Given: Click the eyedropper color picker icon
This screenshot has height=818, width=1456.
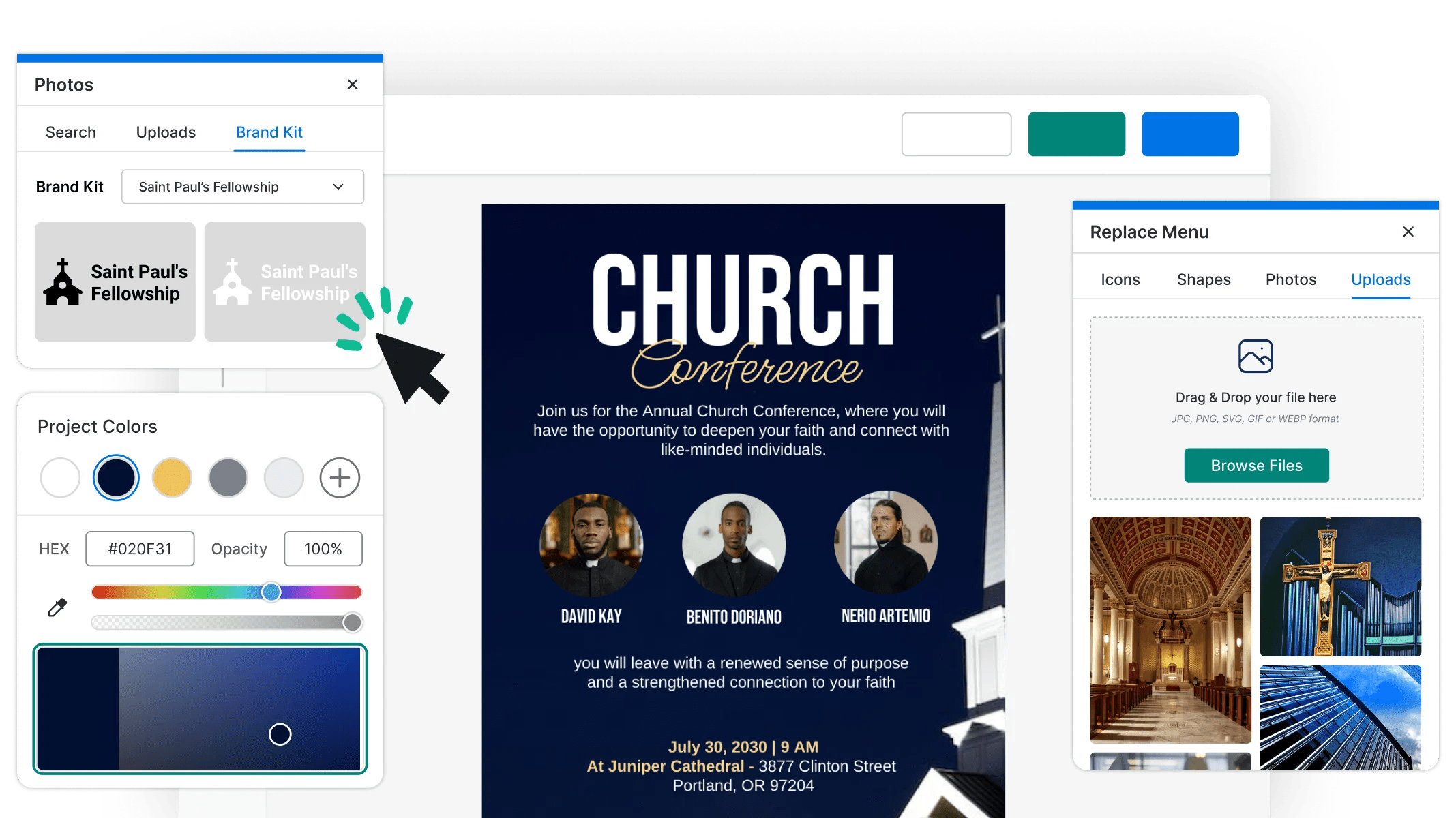Looking at the screenshot, I should click(57, 607).
